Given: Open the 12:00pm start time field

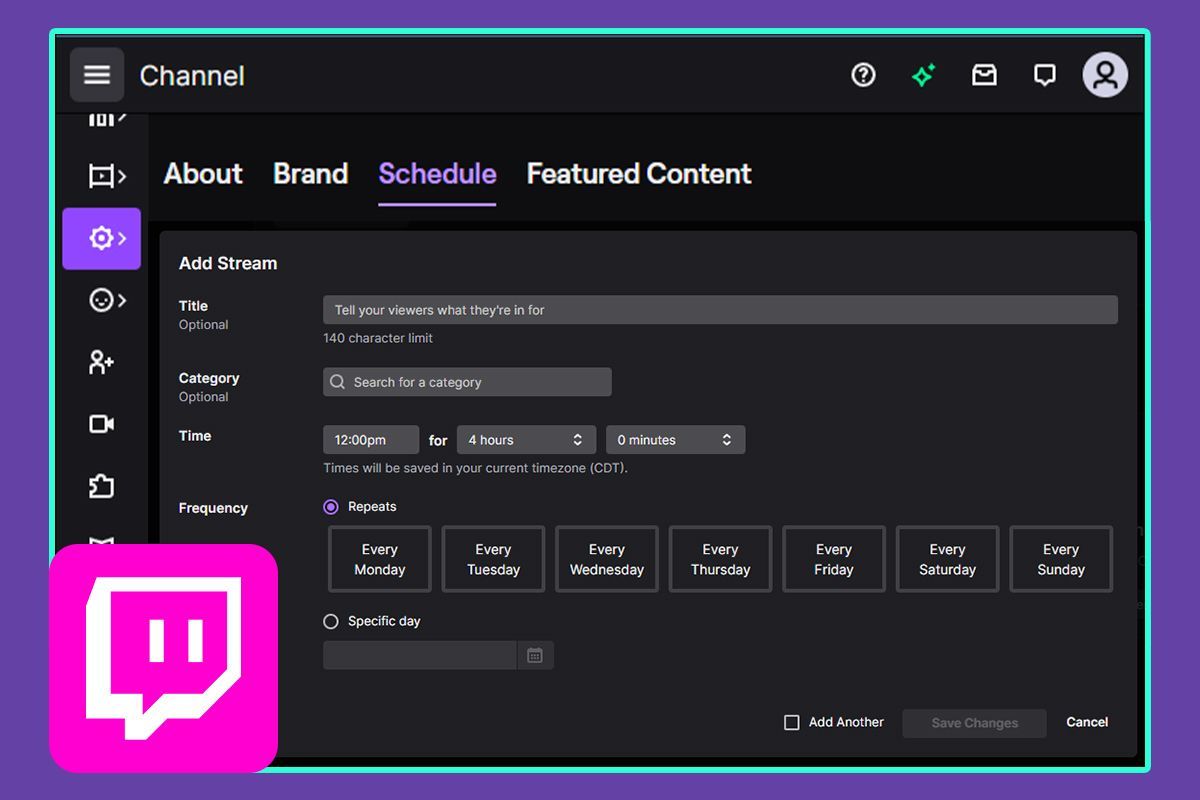Looking at the screenshot, I should point(371,440).
